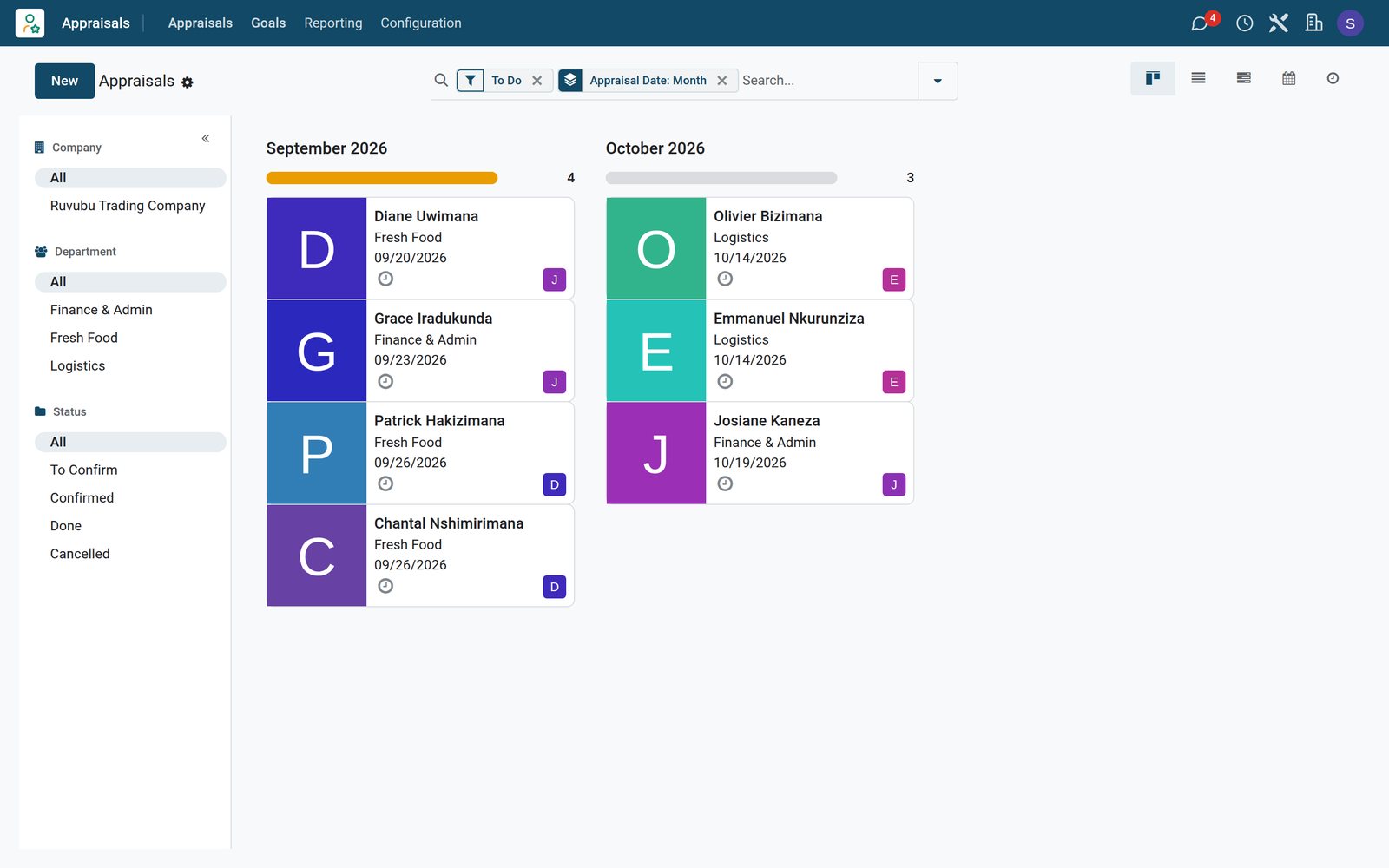Switch to Activity view
This screenshot has height=868, width=1389.
[x=1333, y=78]
